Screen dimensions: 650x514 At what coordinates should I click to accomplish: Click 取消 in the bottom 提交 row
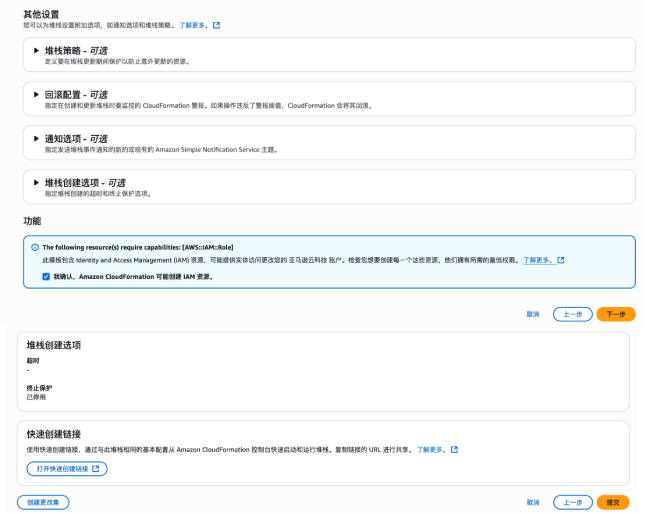(x=532, y=502)
